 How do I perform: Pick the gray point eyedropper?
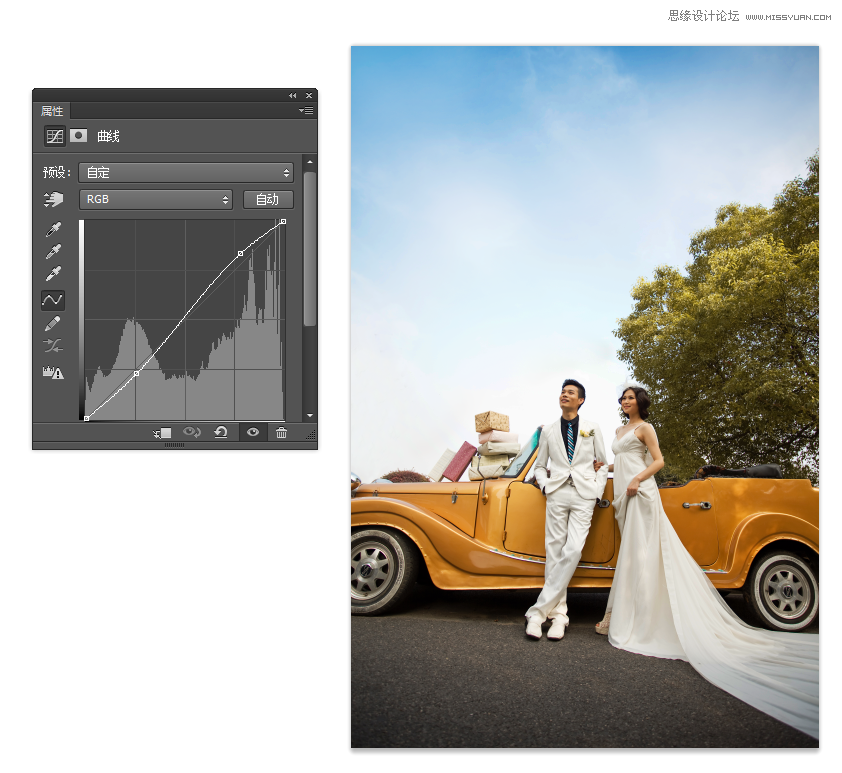[x=53, y=251]
